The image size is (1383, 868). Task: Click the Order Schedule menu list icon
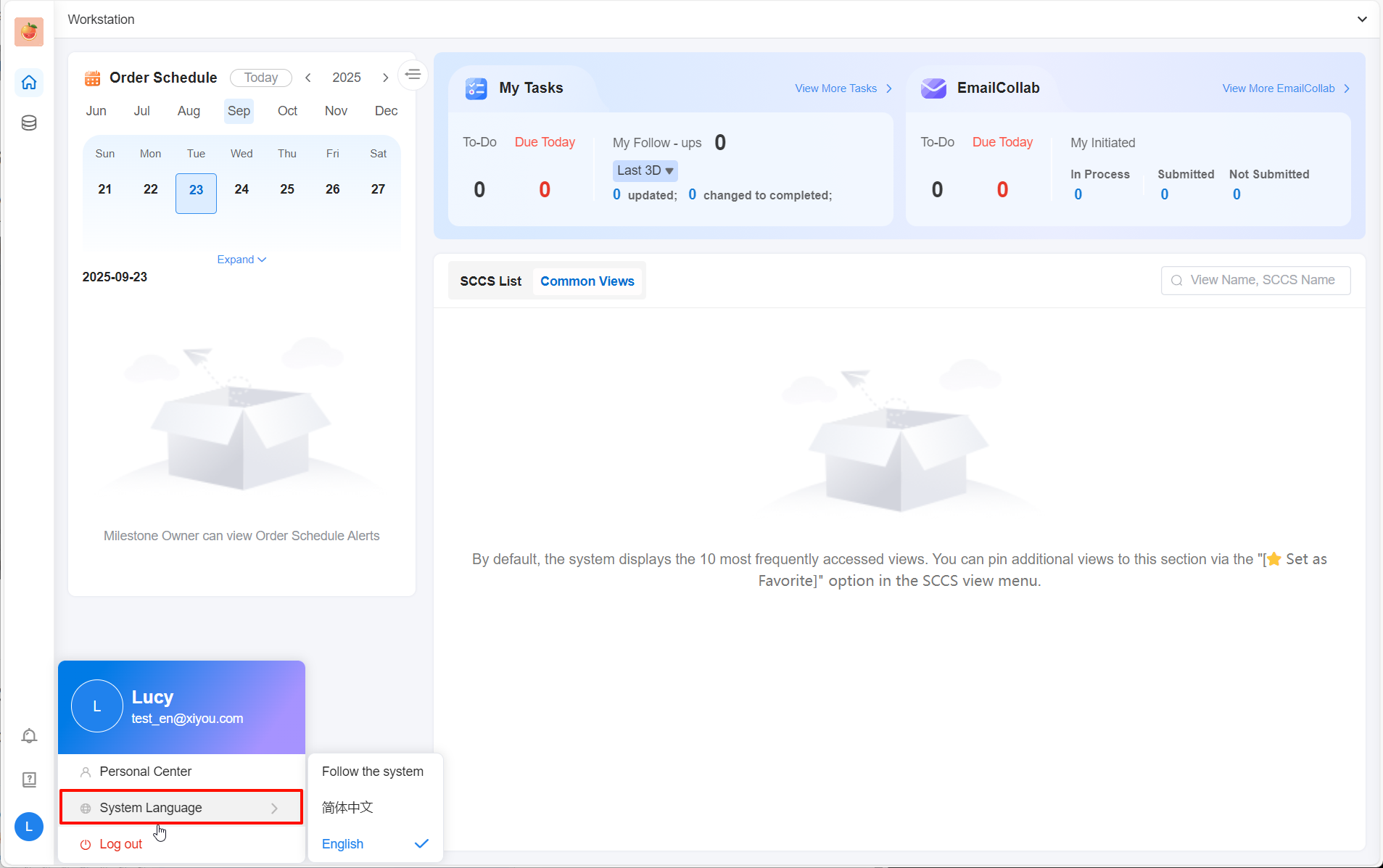413,75
